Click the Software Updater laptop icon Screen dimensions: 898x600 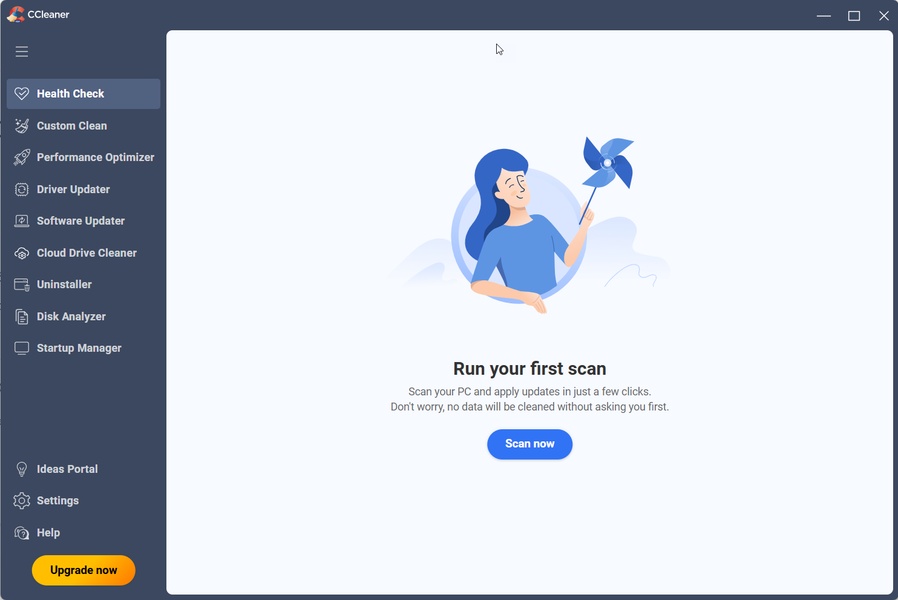(22, 220)
